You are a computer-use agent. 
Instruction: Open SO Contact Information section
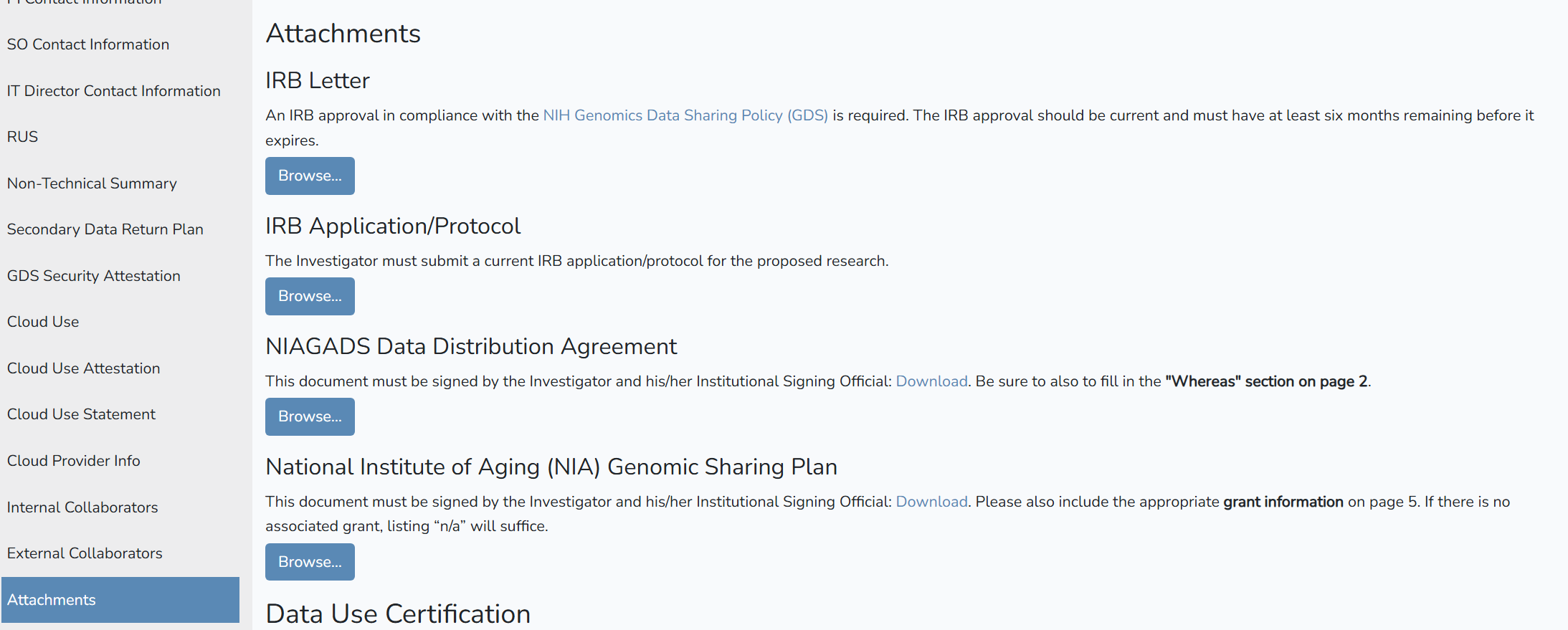[x=88, y=44]
